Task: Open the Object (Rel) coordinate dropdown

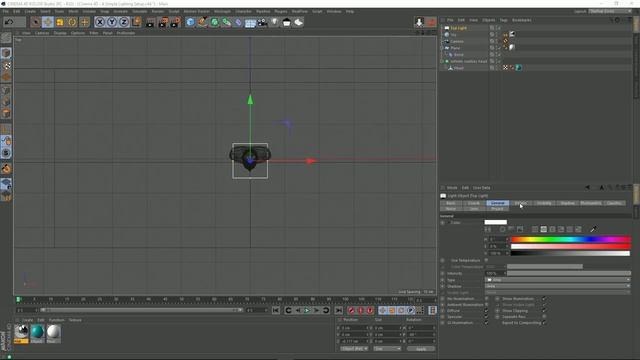Action: [354, 349]
